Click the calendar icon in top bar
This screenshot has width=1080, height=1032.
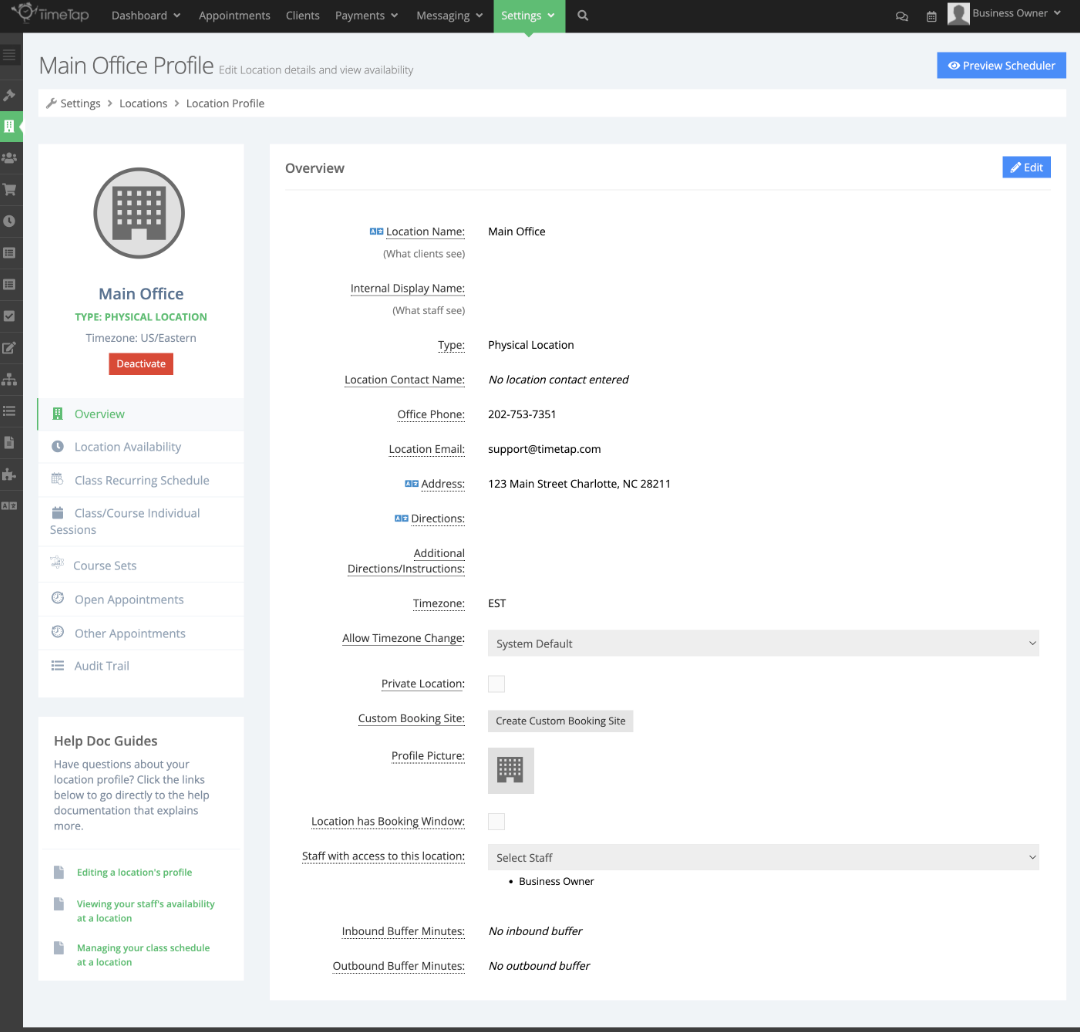(931, 16)
